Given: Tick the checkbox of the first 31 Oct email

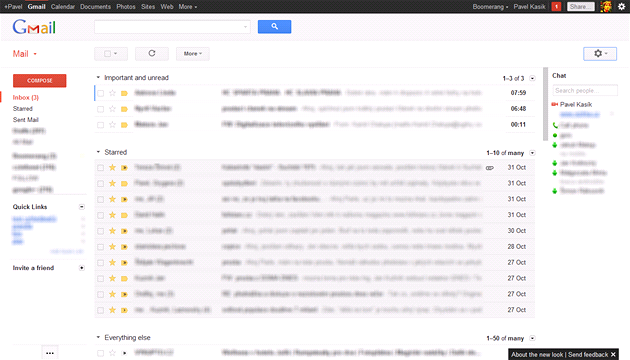Looking at the screenshot, I should click(x=100, y=168).
